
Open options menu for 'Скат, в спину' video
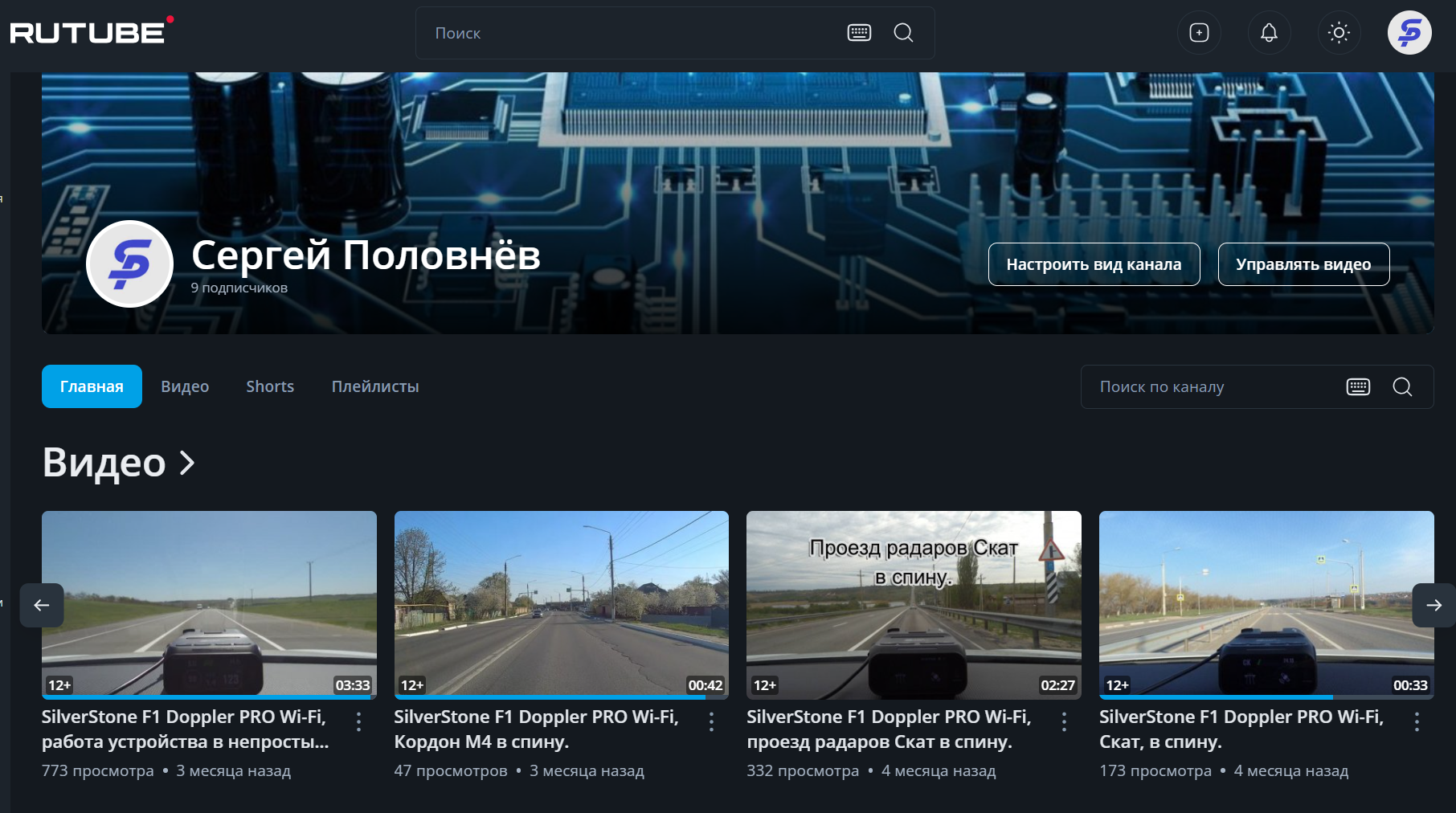[x=1417, y=721]
